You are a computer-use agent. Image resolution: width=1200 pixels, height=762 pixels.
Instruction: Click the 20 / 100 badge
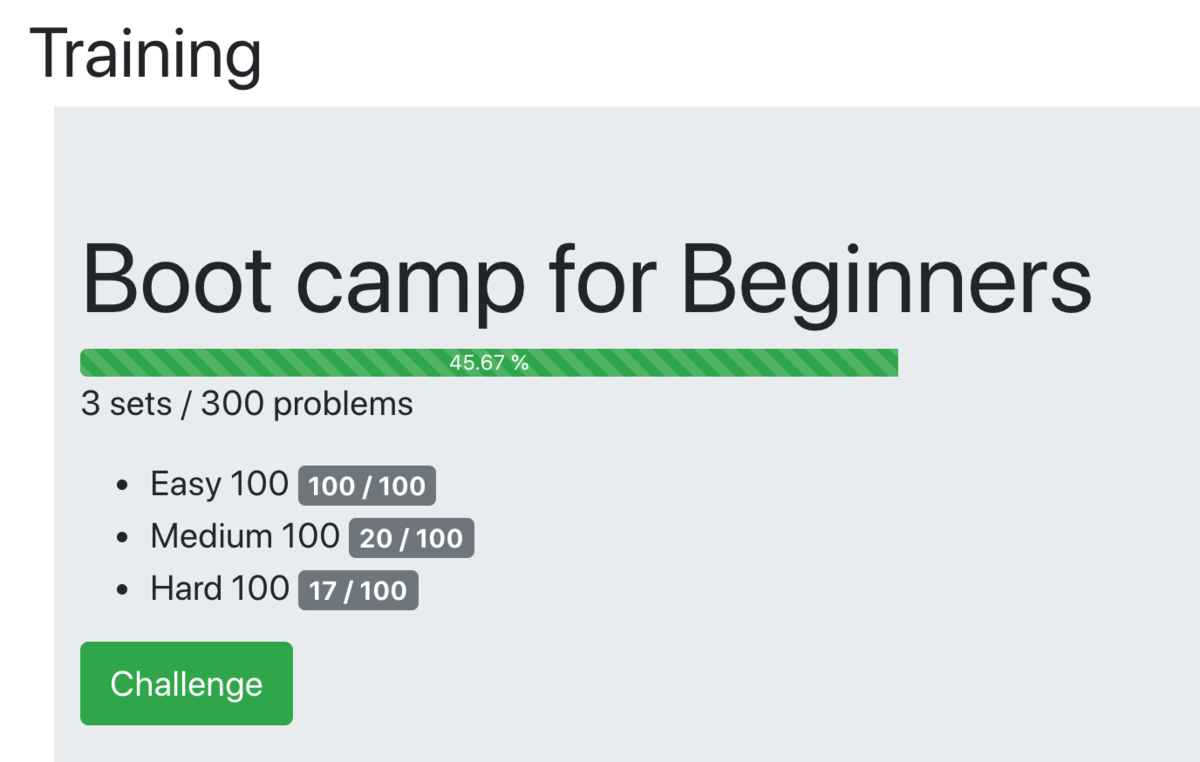coord(411,539)
